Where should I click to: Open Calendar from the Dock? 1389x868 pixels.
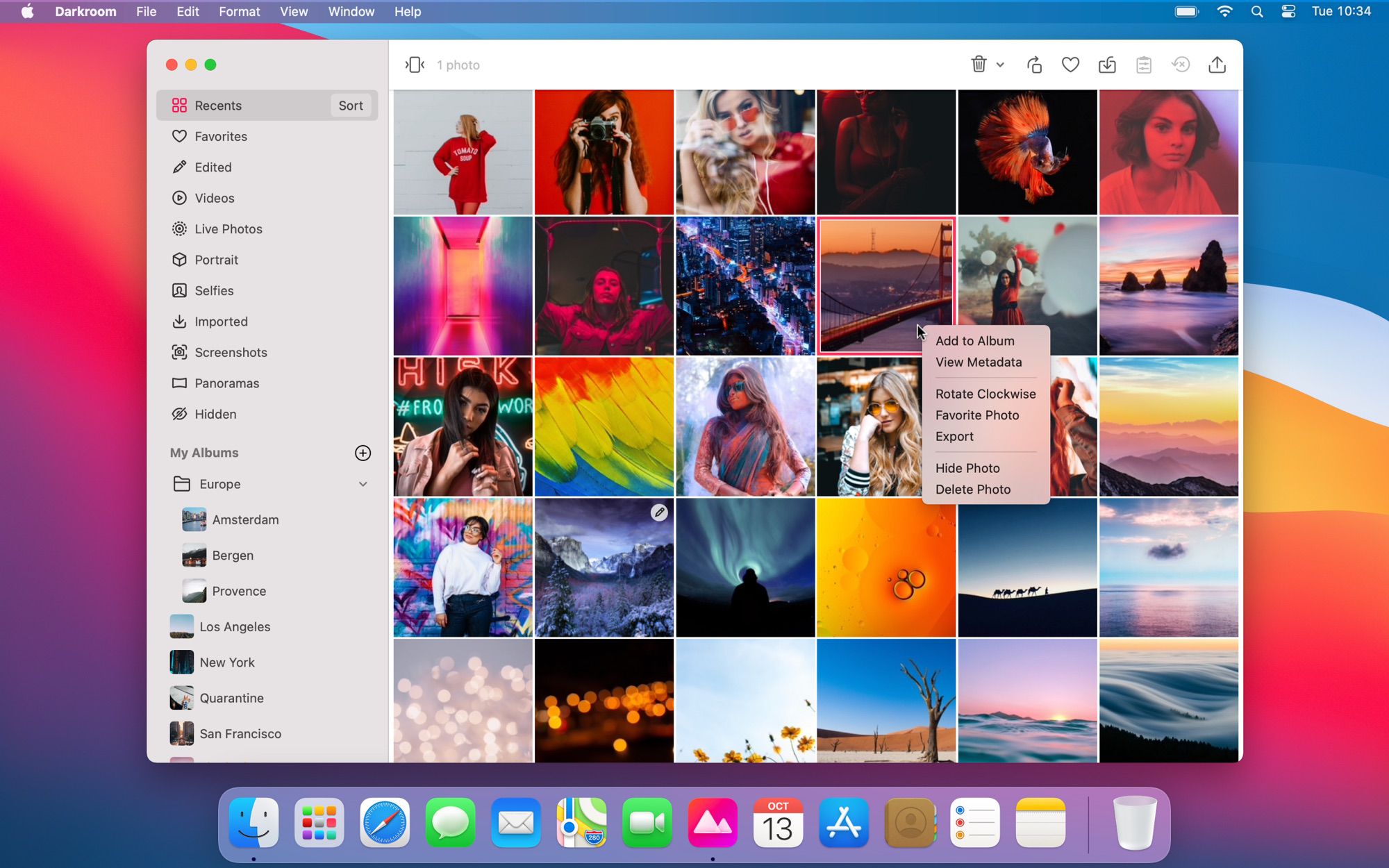tap(778, 824)
